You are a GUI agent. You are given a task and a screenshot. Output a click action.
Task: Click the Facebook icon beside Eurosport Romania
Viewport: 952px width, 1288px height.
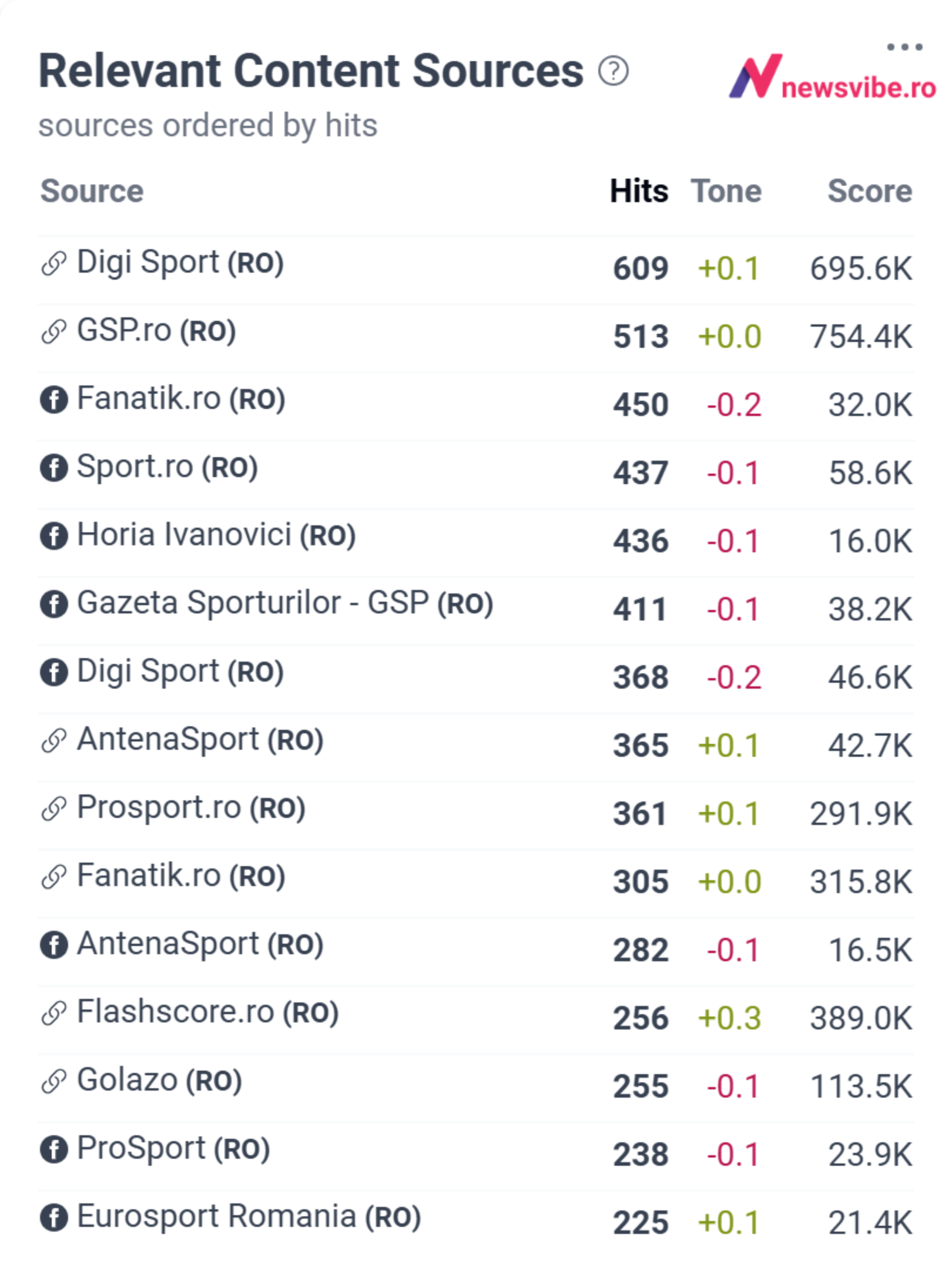click(53, 1217)
